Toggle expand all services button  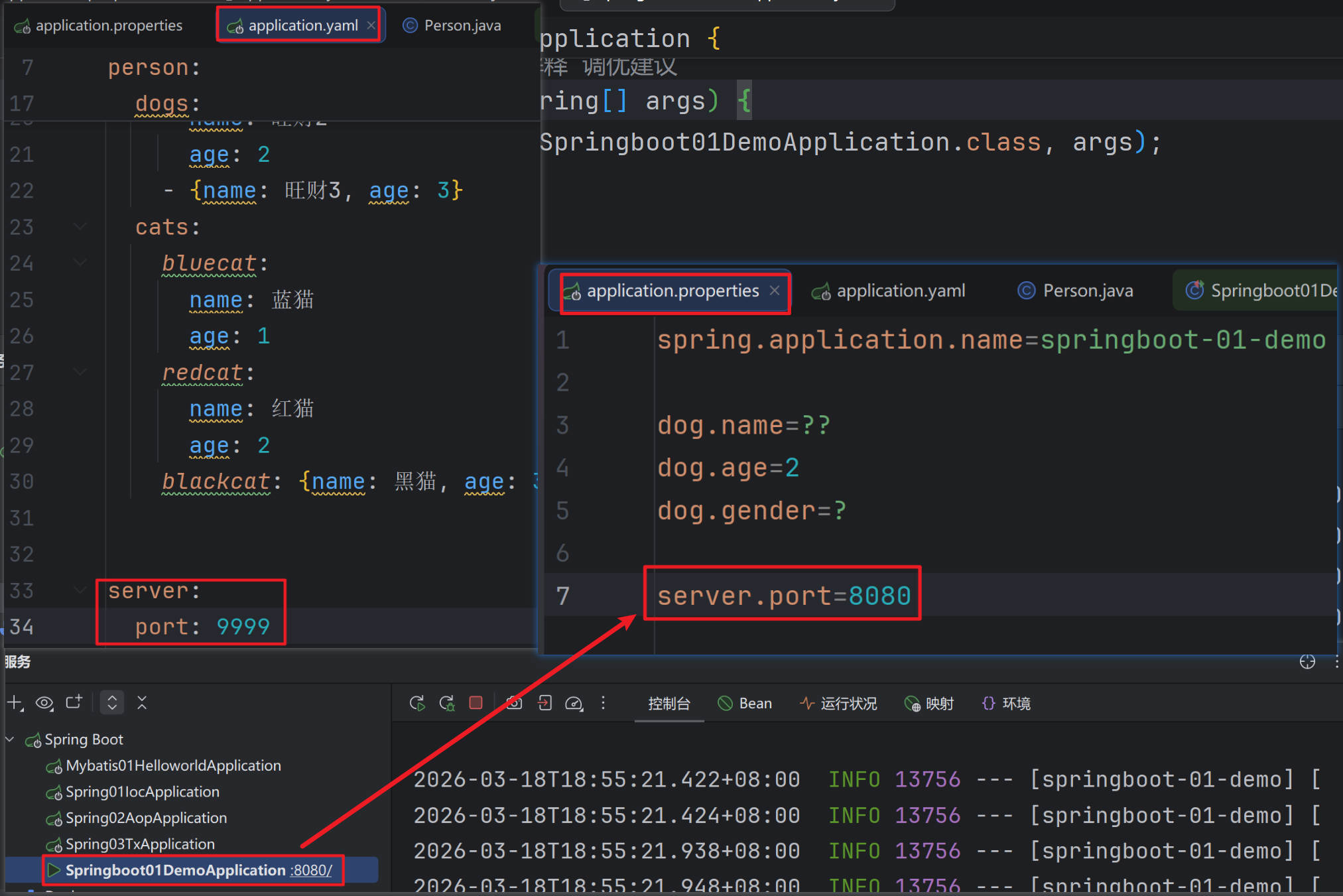(112, 703)
